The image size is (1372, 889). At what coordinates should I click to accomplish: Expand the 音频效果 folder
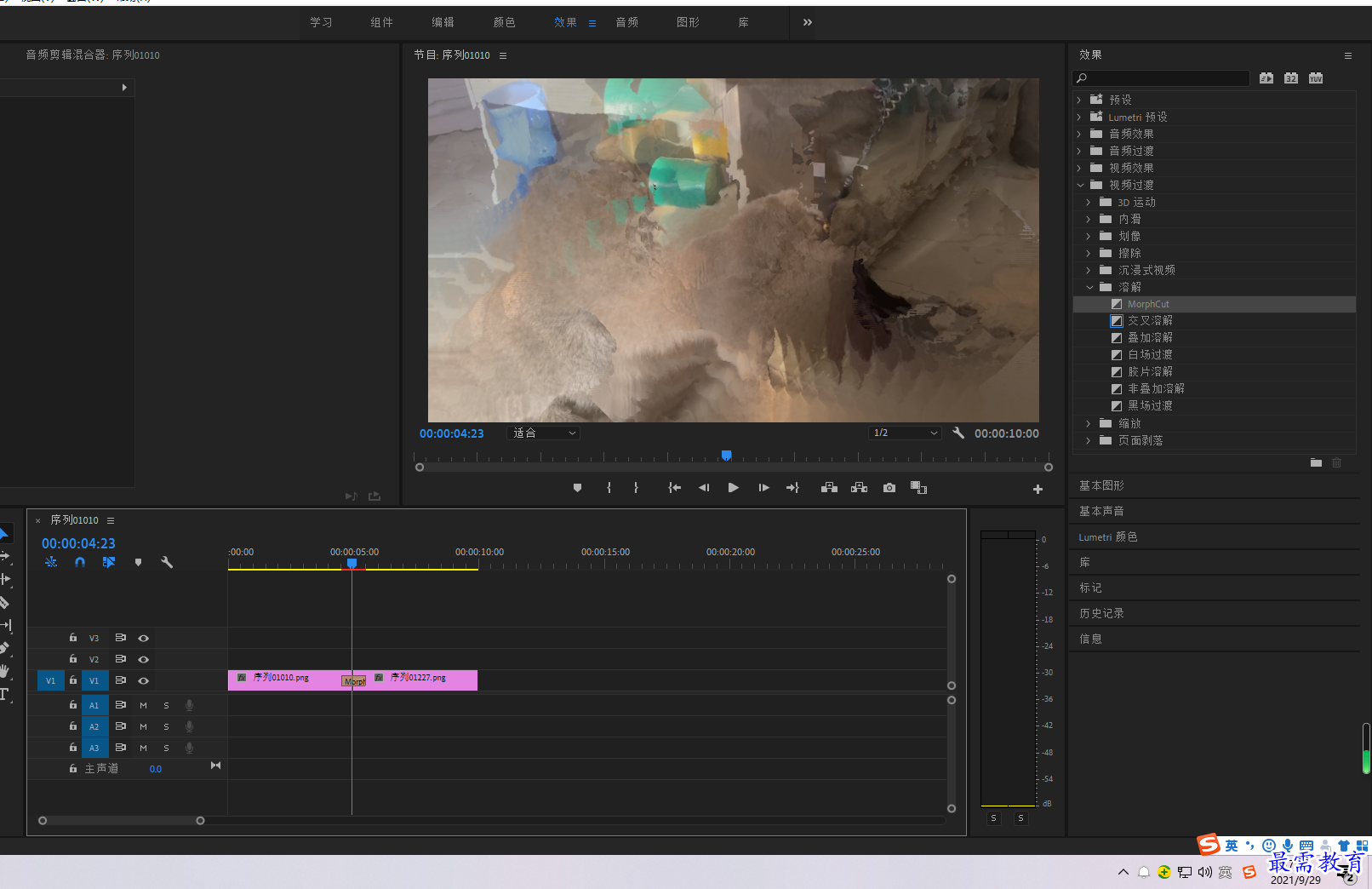[1079, 134]
